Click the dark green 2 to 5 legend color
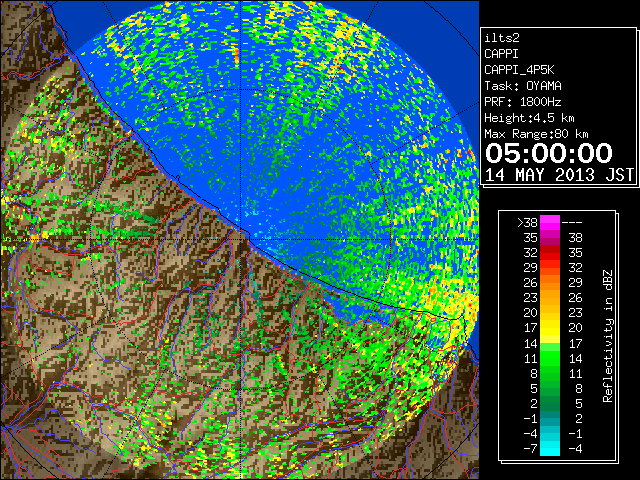Image resolution: width=640 pixels, height=480 pixels. coord(550,403)
